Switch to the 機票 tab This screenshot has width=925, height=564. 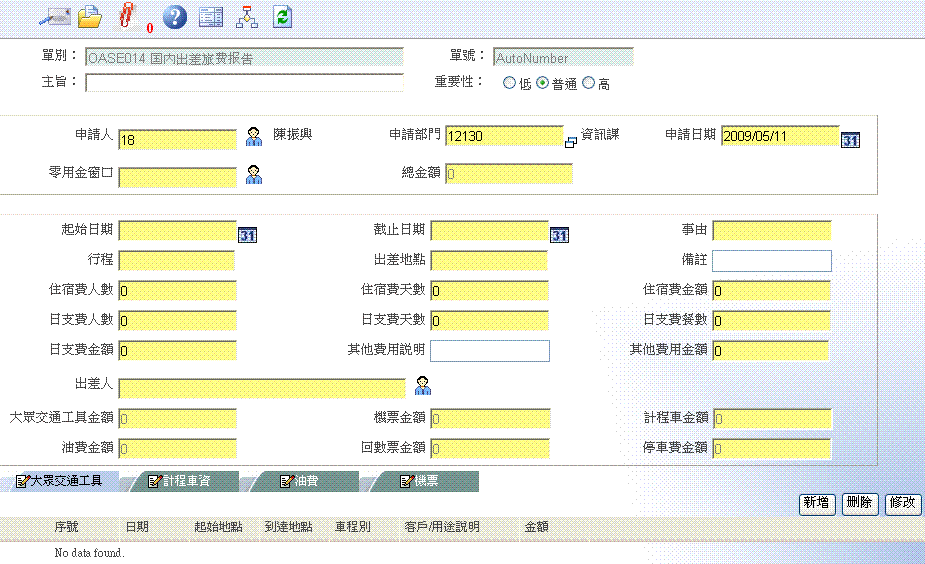pyautogui.click(x=420, y=481)
